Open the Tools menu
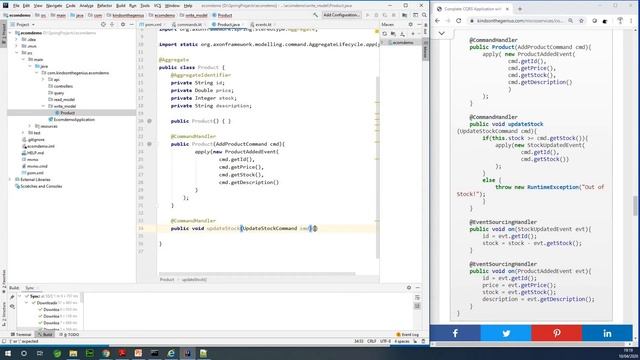The width and height of the screenshot is (640, 360). pos(145,6)
